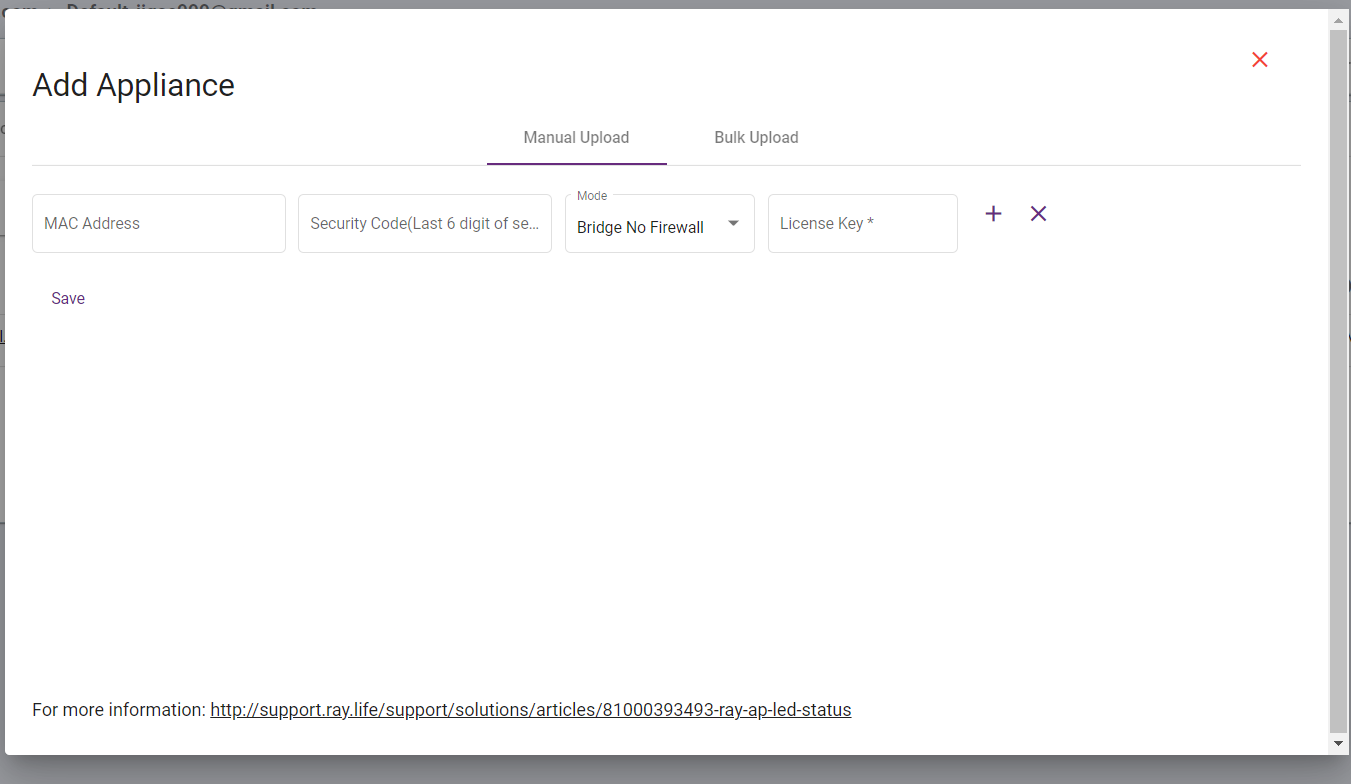Open the ray-ap-led-status support link
This screenshot has width=1351, height=784.
tap(530, 710)
